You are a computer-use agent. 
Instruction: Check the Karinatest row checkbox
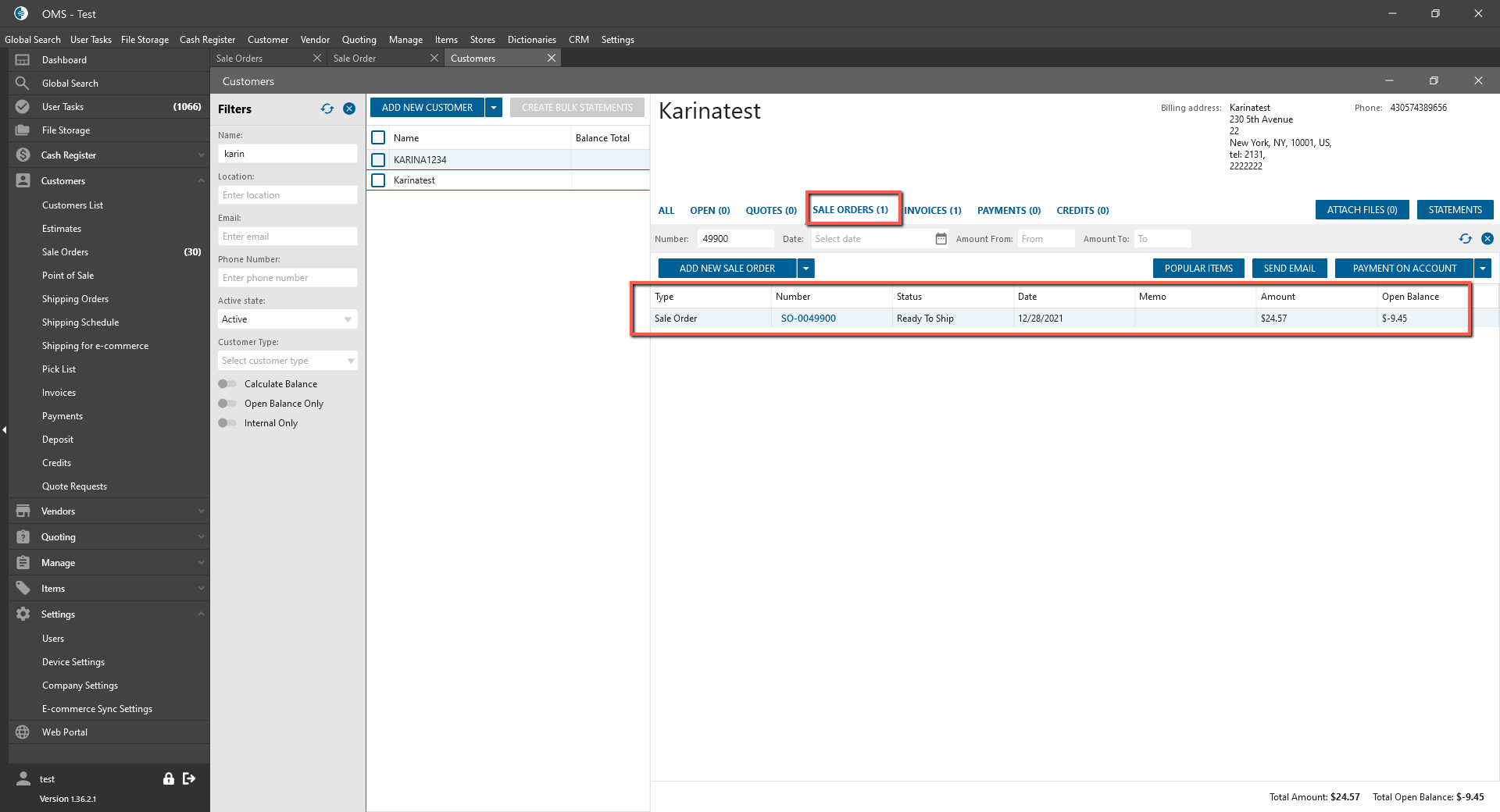pos(378,180)
